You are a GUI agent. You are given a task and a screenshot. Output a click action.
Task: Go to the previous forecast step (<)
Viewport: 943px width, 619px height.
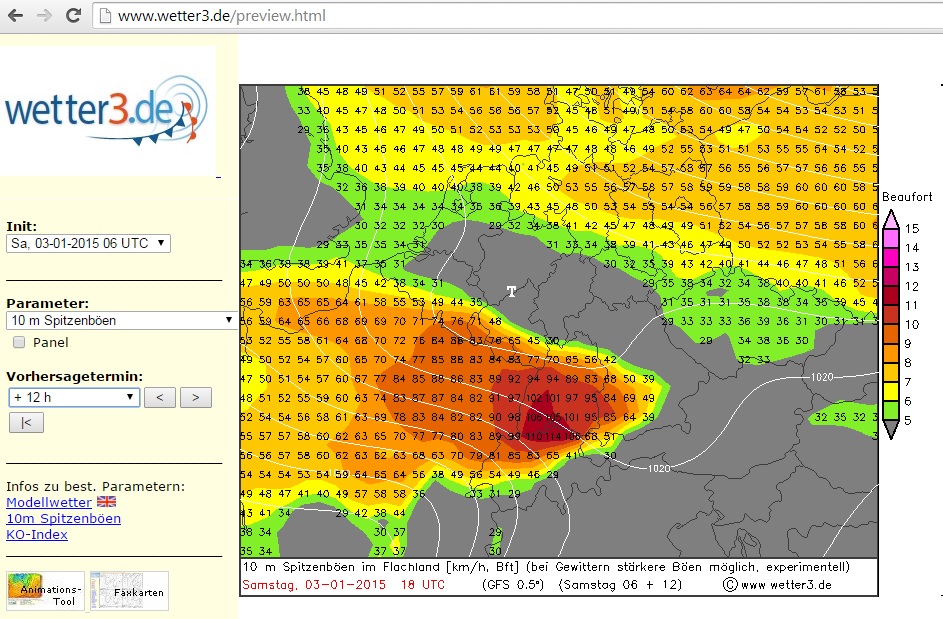click(x=159, y=397)
